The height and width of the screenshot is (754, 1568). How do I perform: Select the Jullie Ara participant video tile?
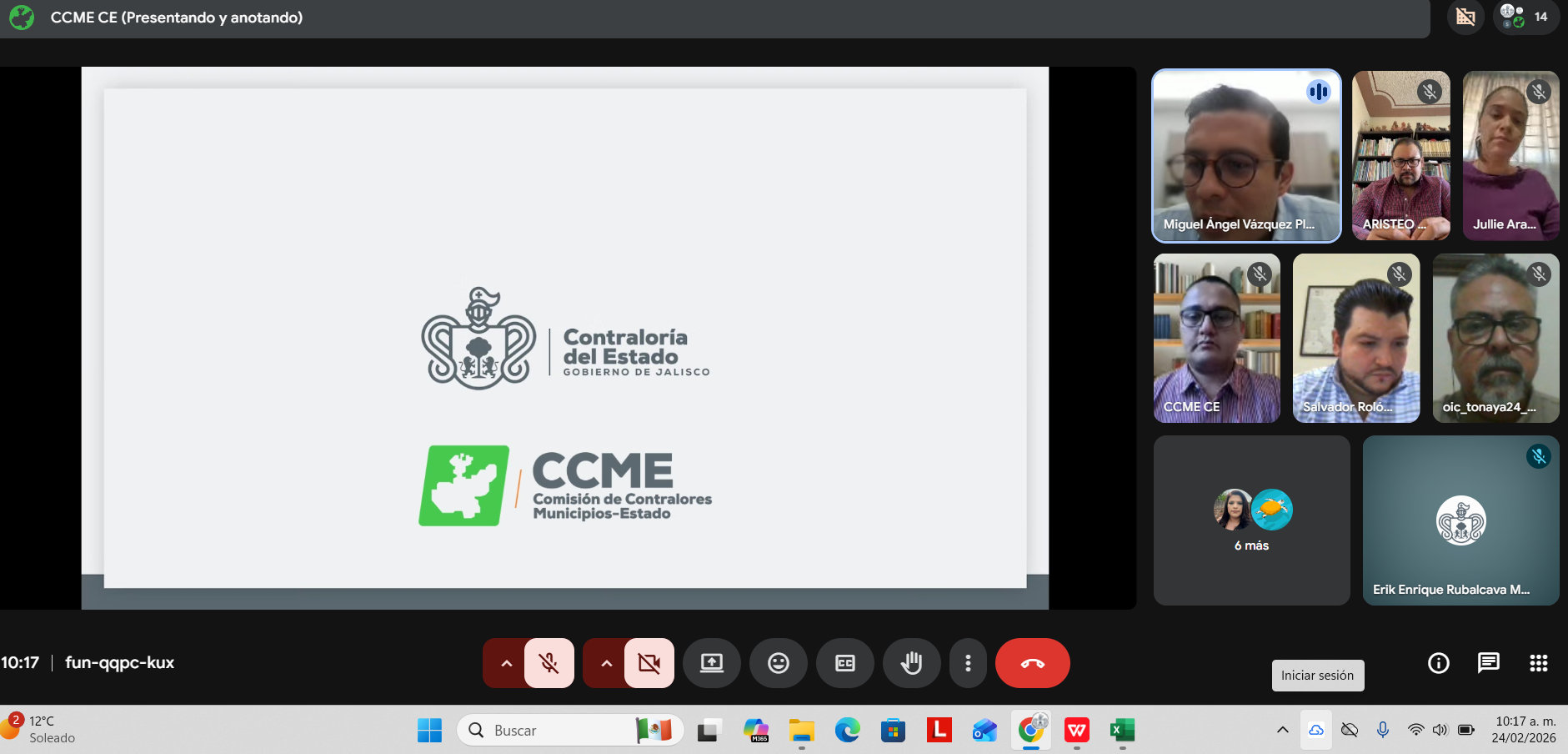click(x=1511, y=156)
